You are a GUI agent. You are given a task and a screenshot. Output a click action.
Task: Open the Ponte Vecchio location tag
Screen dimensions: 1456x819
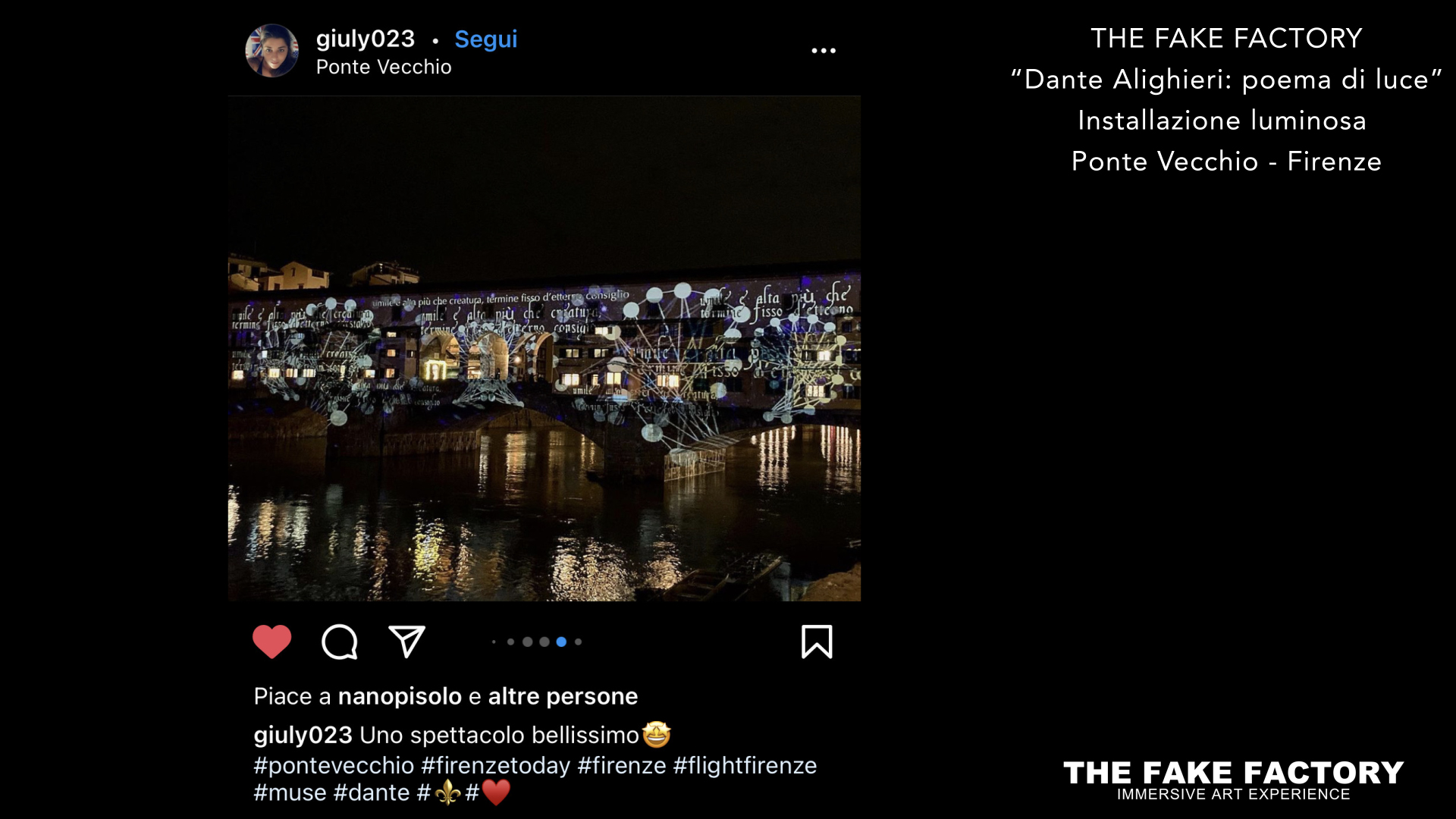point(384,67)
